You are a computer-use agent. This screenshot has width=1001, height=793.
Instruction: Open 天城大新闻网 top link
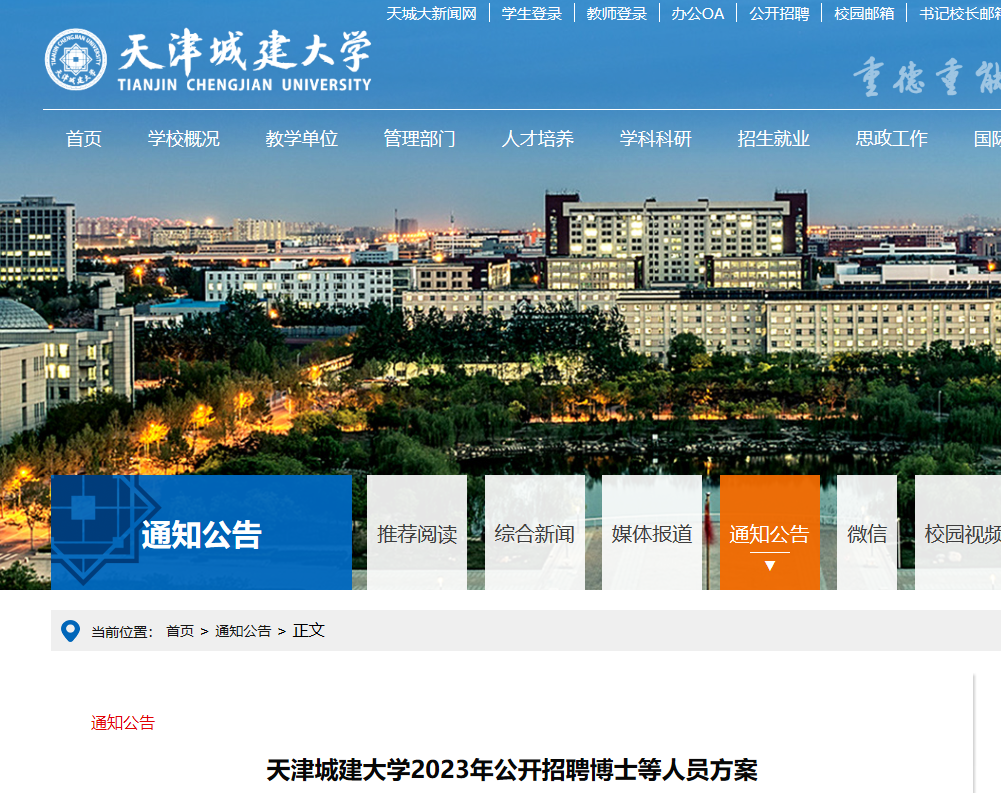(431, 13)
